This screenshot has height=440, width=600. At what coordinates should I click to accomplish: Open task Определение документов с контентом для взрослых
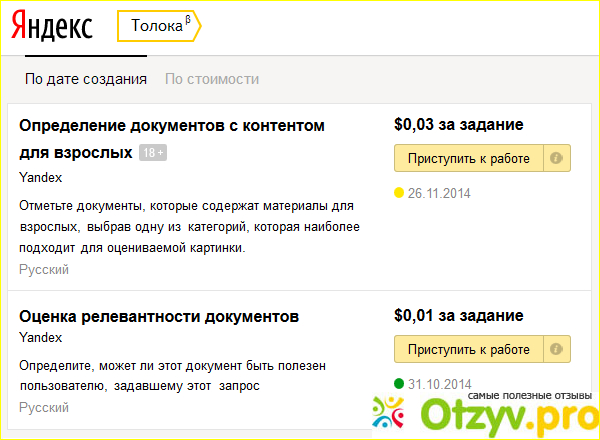click(172, 126)
